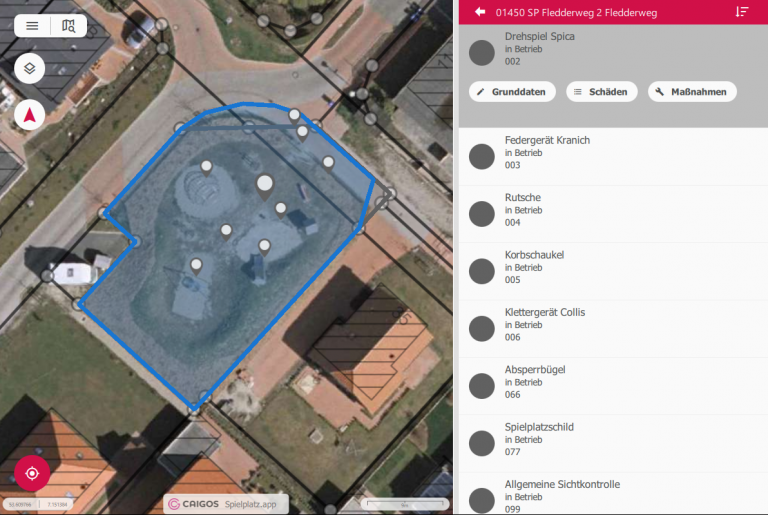The width and height of the screenshot is (768, 515).
Task: Open Grunddaten for Drehspiel Spica
Action: pyautogui.click(x=512, y=92)
